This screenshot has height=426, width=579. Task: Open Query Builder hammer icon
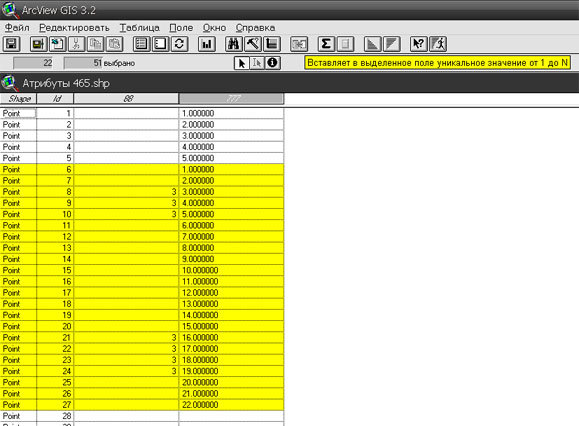coord(253,44)
